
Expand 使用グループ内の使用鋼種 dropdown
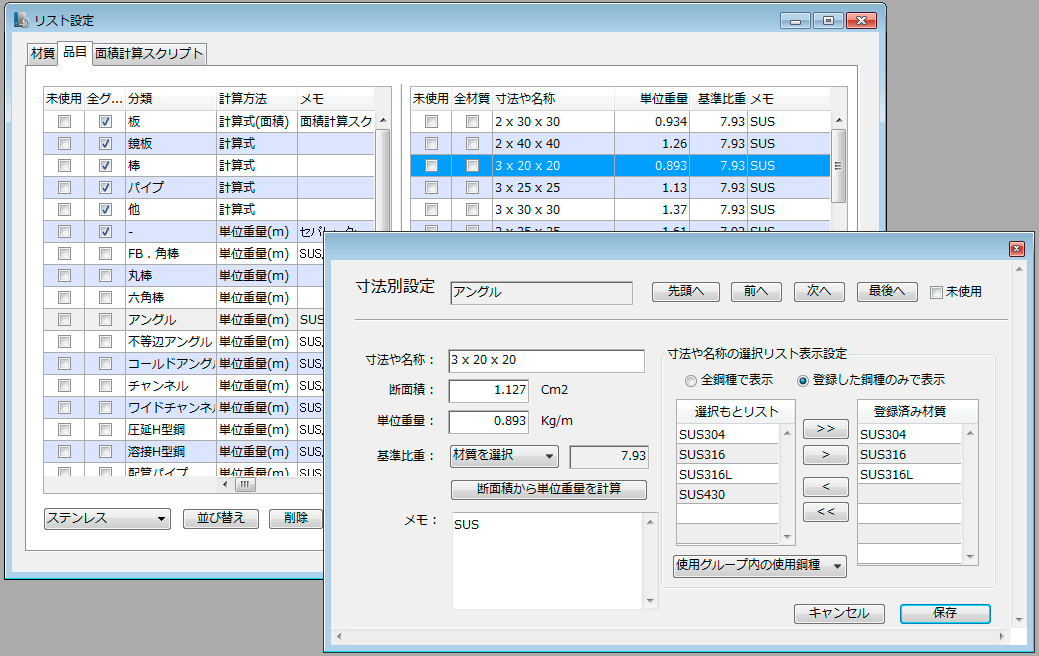pos(760,566)
